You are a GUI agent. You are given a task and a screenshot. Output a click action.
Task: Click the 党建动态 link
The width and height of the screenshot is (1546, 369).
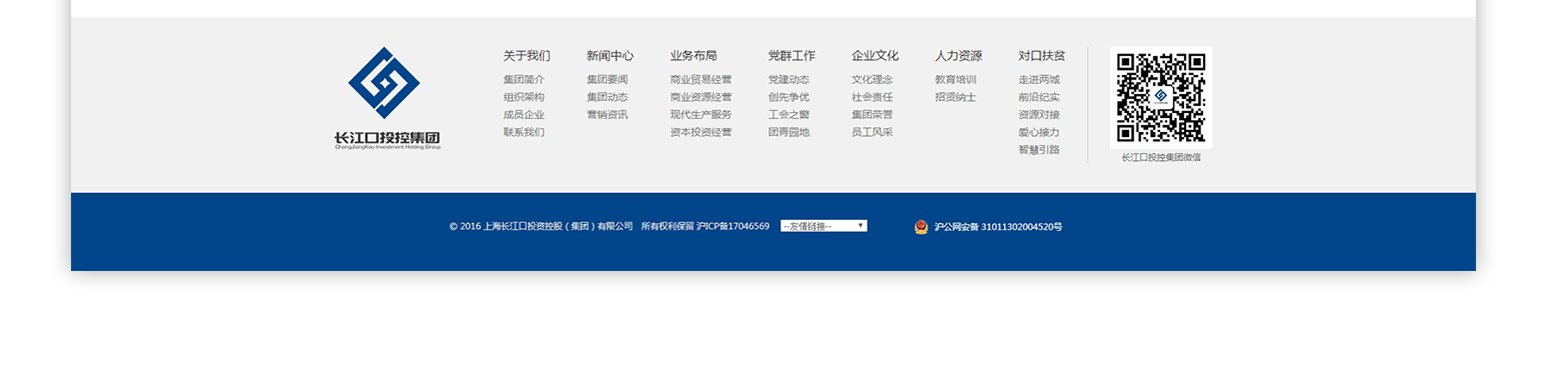click(x=789, y=80)
